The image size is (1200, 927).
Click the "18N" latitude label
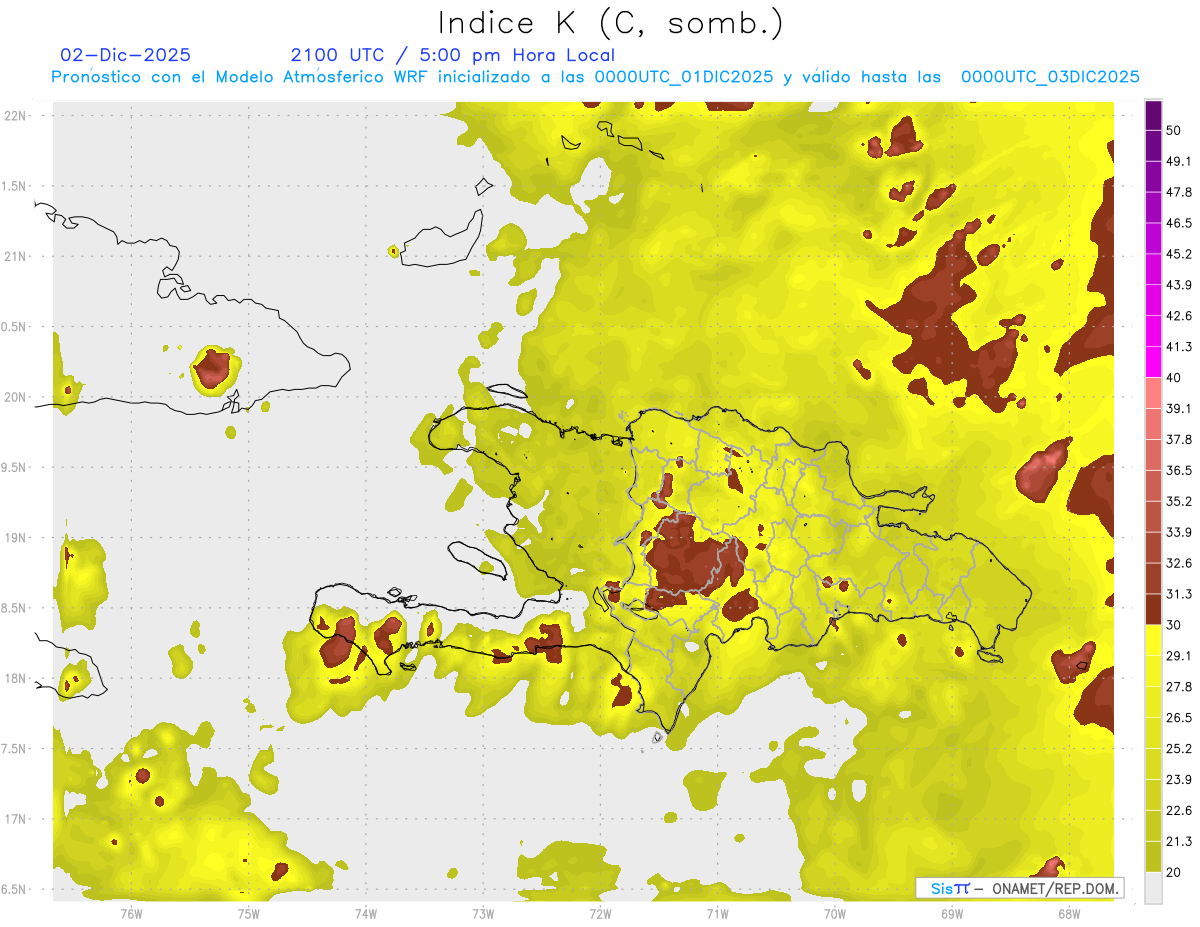pyautogui.click(x=16, y=678)
